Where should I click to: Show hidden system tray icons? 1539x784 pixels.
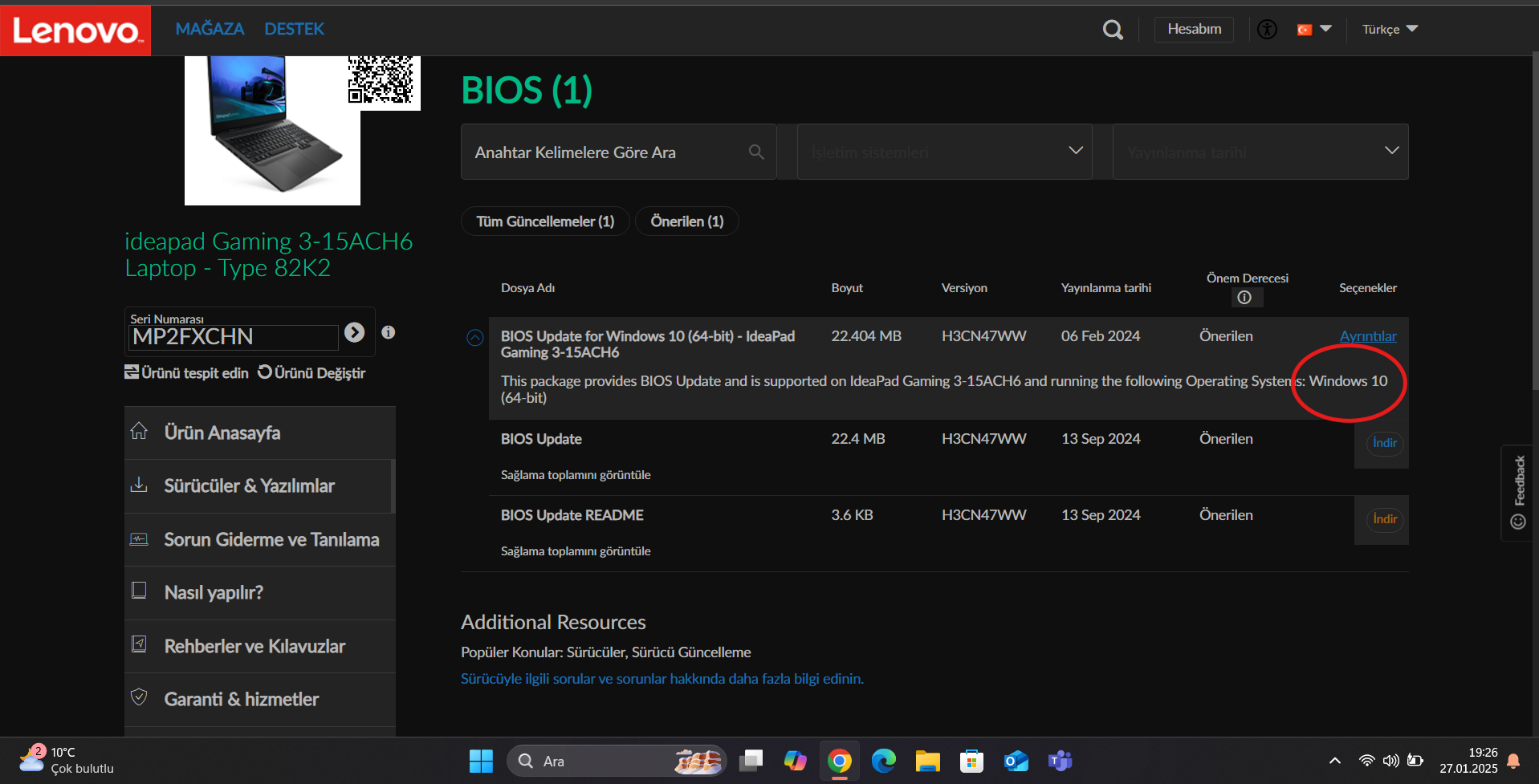click(1335, 761)
